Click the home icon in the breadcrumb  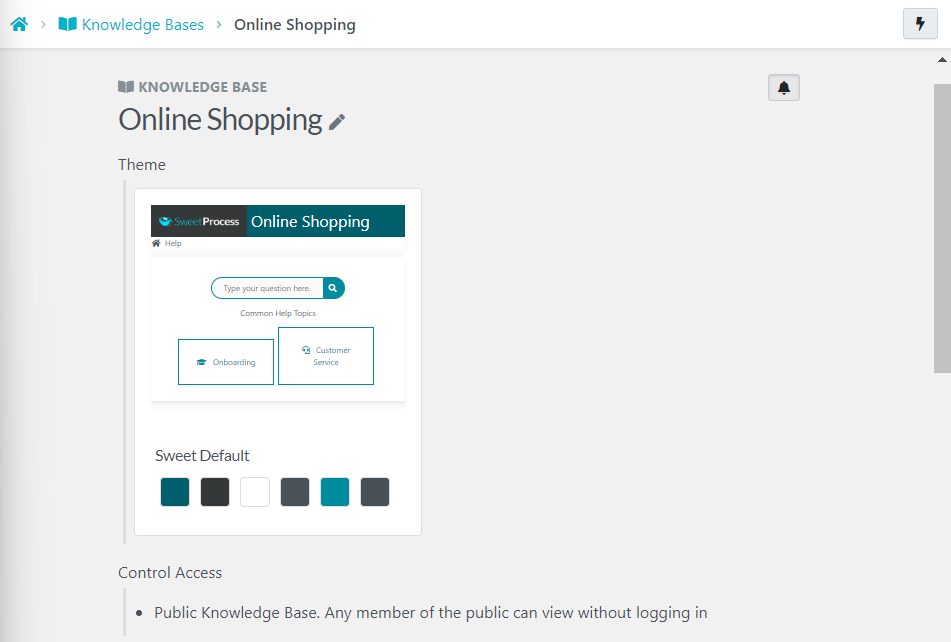(19, 24)
